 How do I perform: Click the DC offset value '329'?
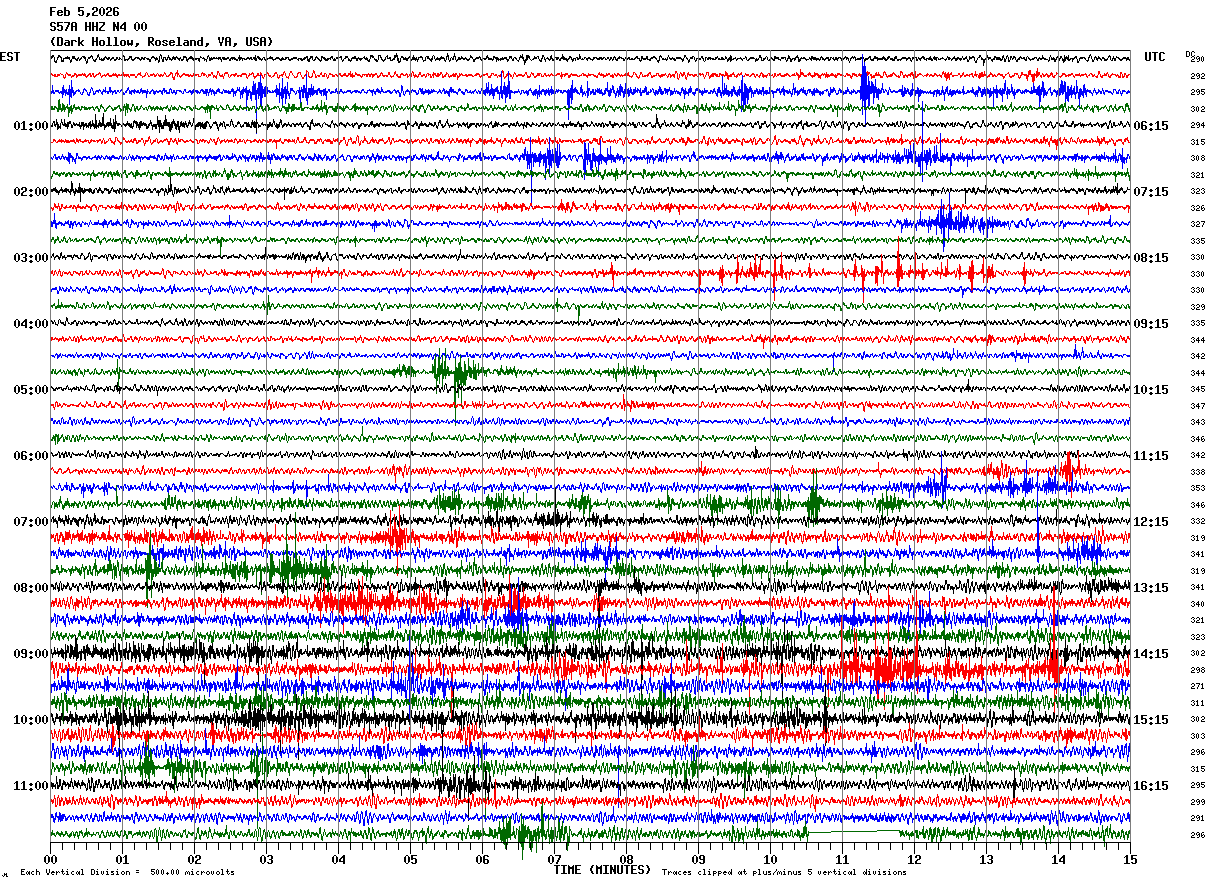coord(1197,307)
